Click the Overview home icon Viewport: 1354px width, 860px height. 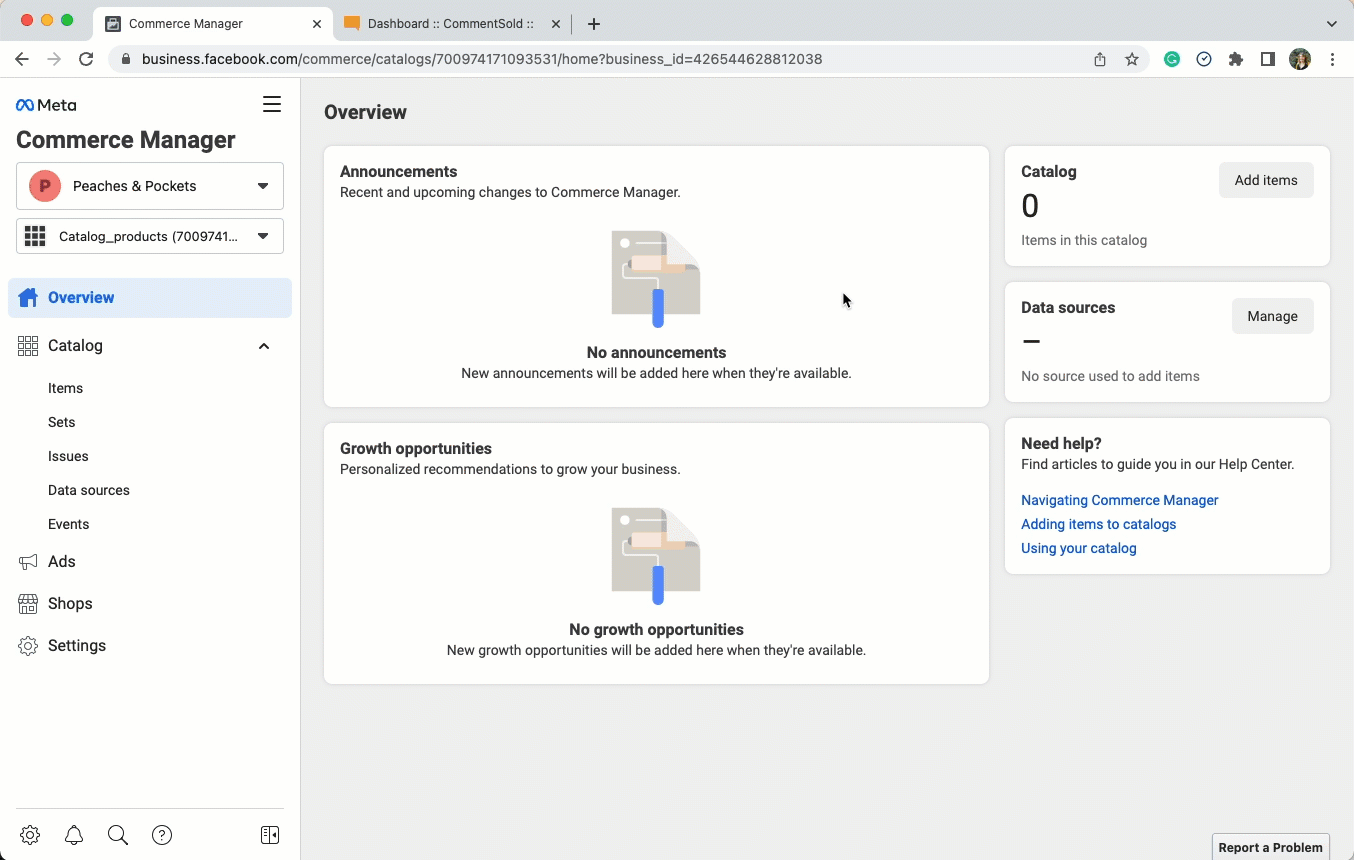(x=28, y=298)
